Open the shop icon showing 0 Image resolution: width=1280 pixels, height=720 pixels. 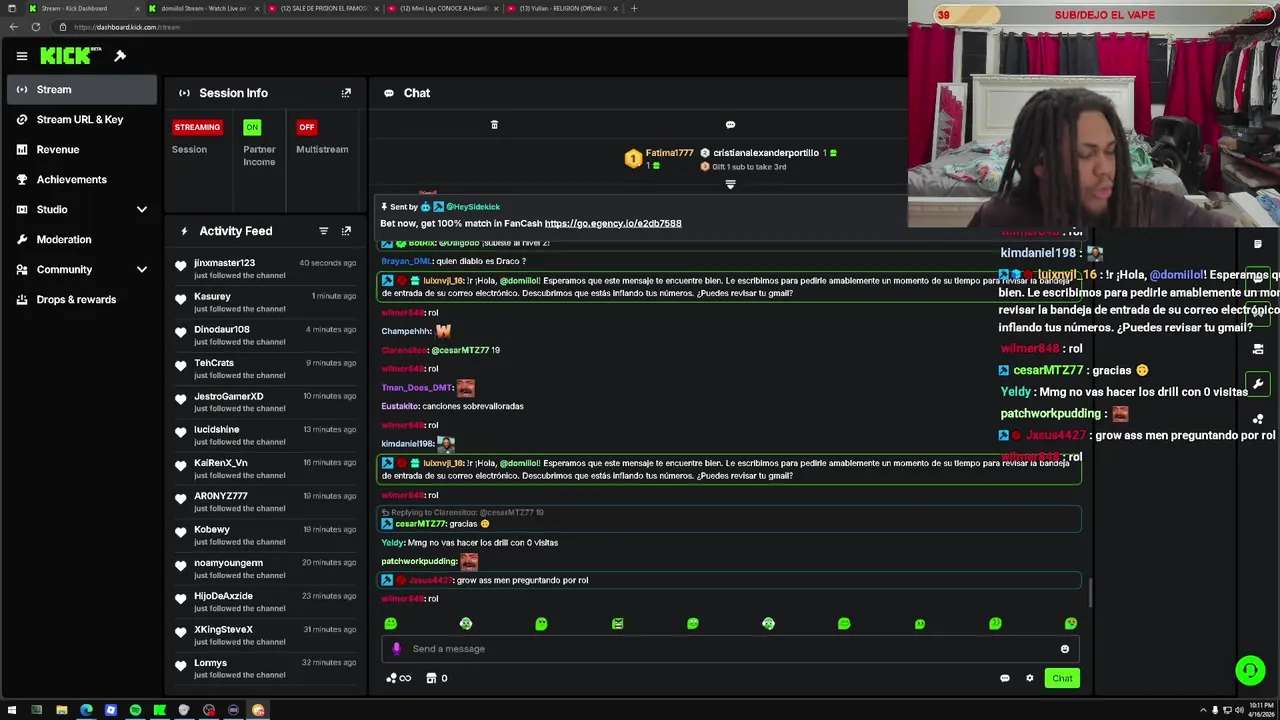436,678
